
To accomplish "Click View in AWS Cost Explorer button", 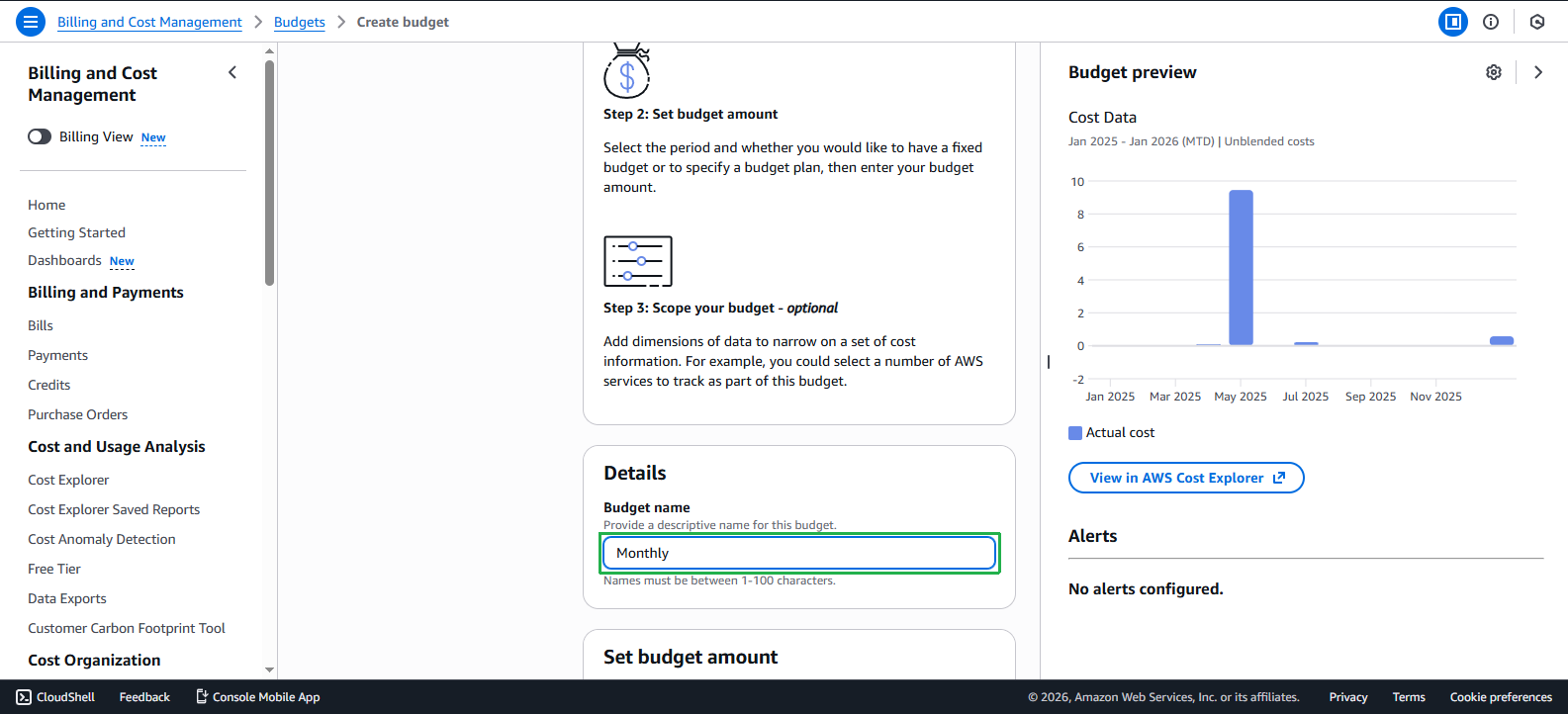I will 1186,478.
